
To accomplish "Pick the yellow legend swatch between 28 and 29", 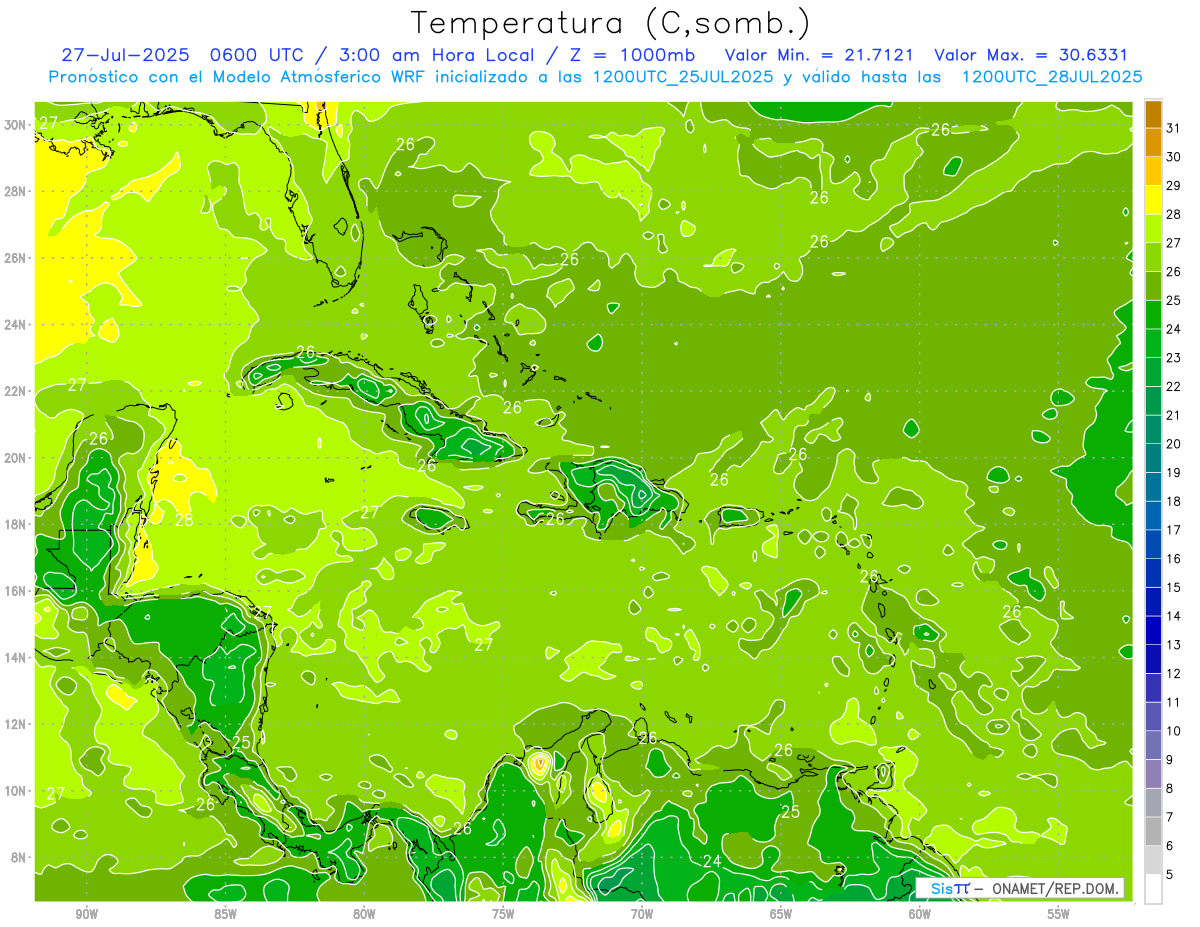I will click(1154, 200).
